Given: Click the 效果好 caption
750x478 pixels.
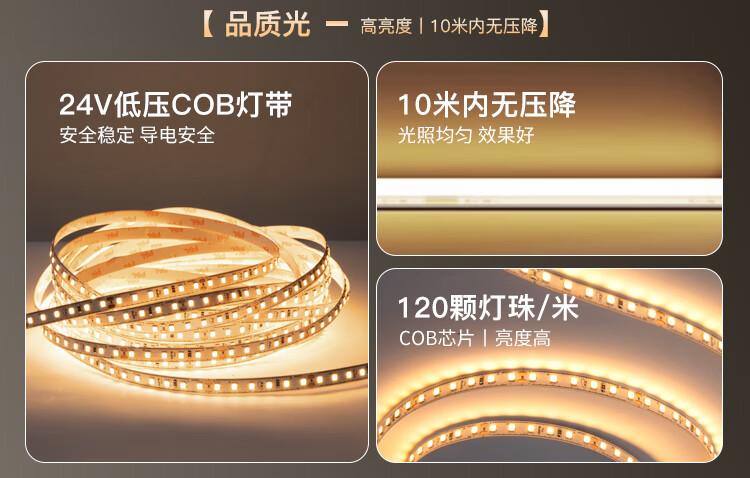Looking at the screenshot, I should pyautogui.click(x=506, y=135).
